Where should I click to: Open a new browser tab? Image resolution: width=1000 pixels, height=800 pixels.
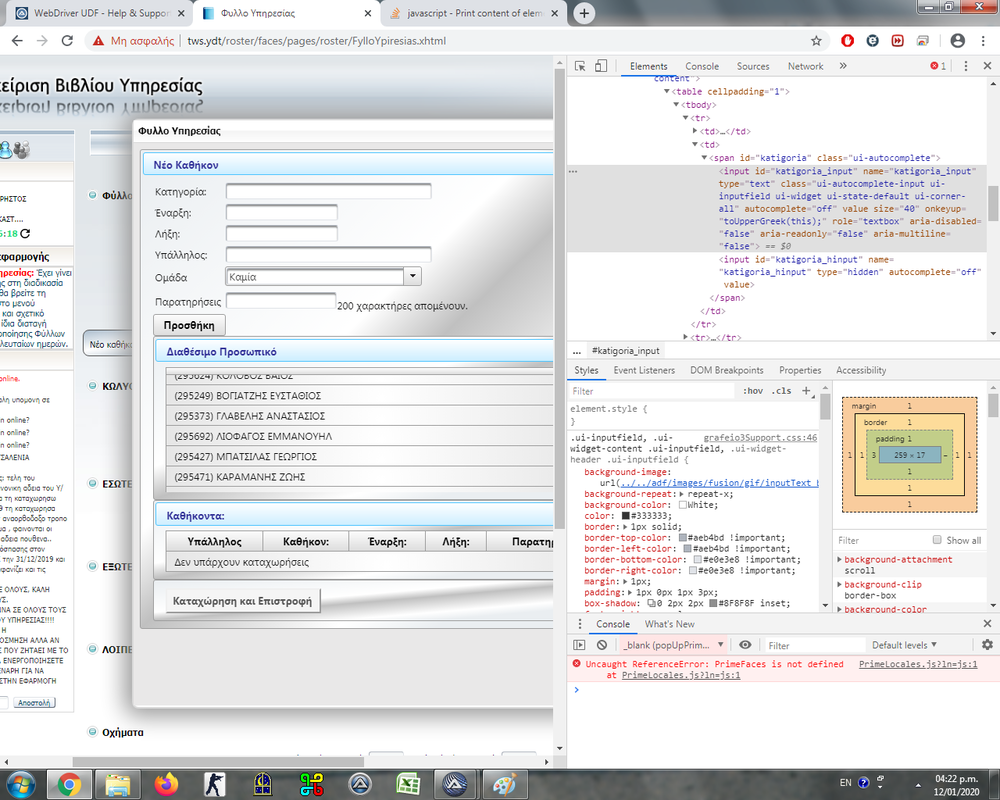pyautogui.click(x=584, y=13)
